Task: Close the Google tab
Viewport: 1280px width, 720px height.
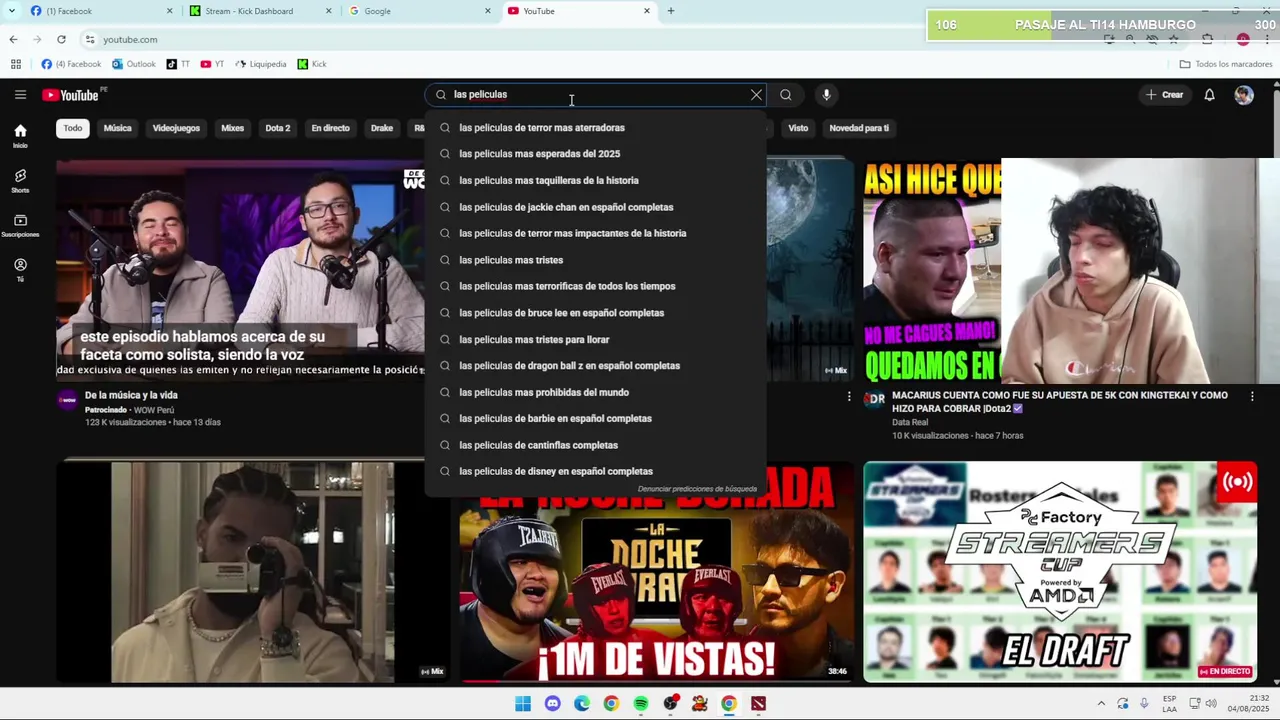Action: pyautogui.click(x=488, y=11)
